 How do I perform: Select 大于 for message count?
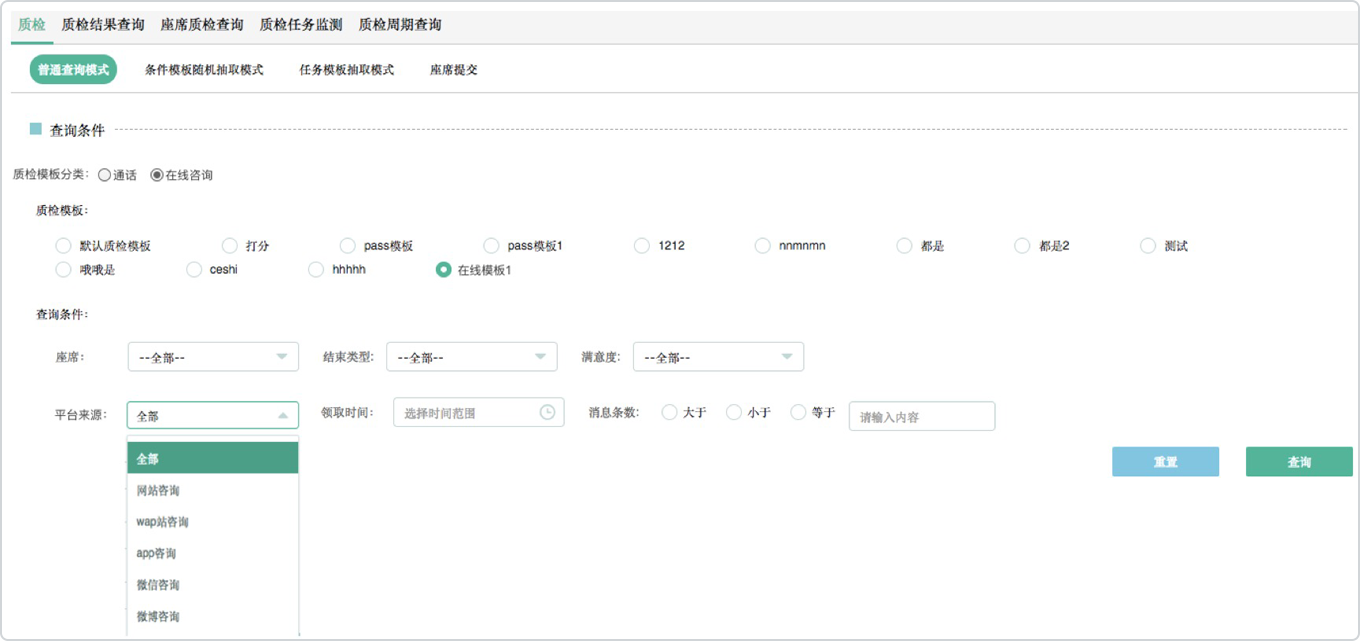pyautogui.click(x=669, y=412)
